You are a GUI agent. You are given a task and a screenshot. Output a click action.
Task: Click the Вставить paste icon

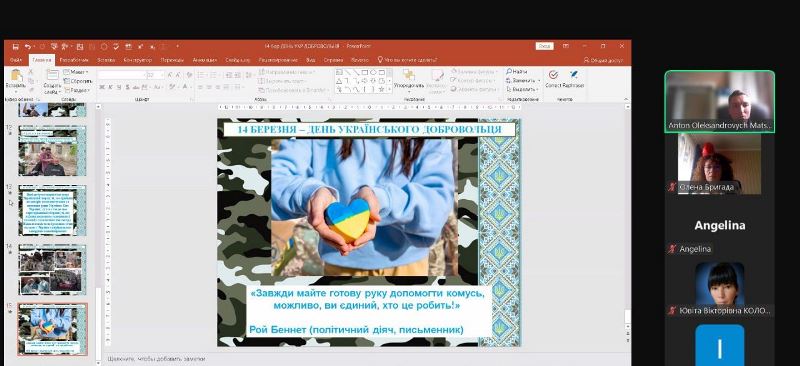(17, 75)
